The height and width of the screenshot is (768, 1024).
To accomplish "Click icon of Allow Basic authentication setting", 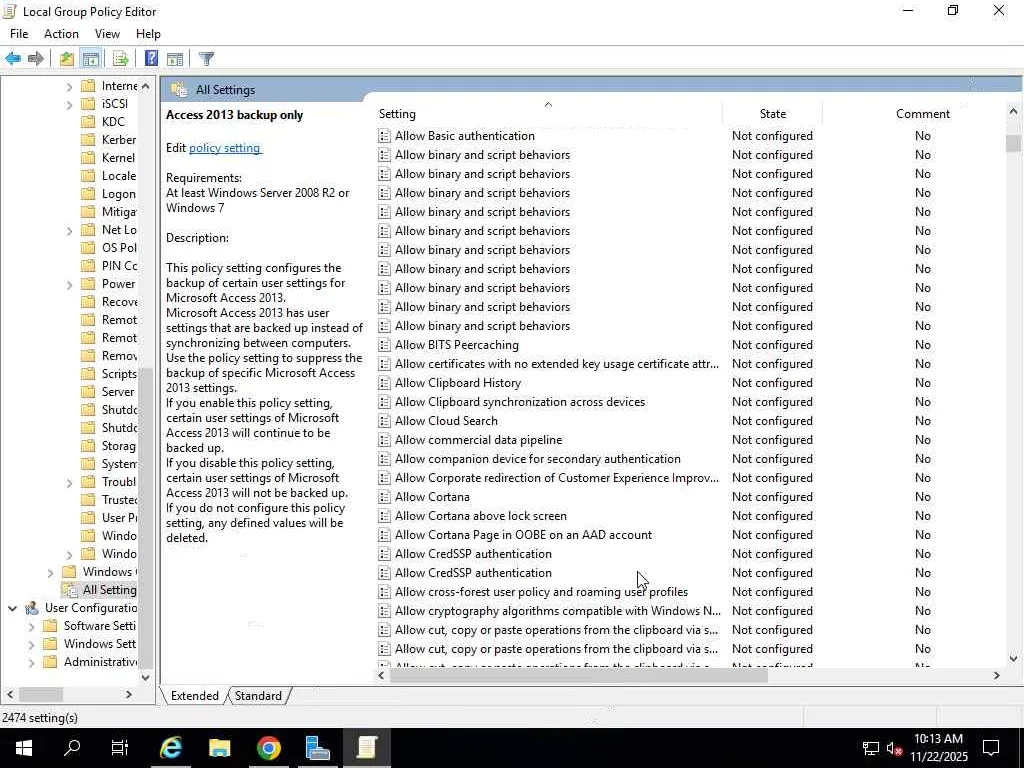I will click(x=385, y=136).
